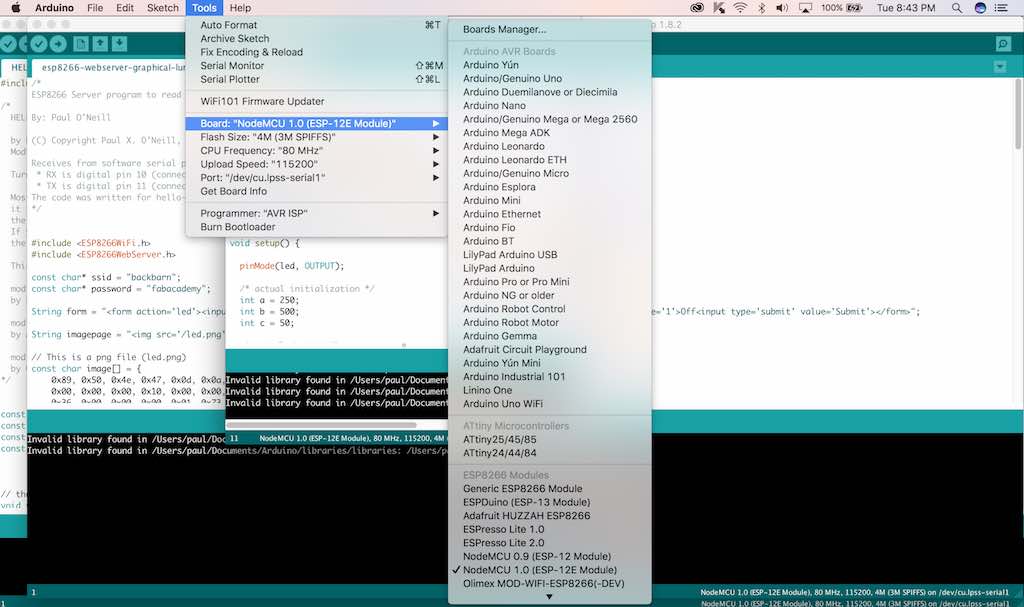1024x607 pixels.
Task: Create a new sketch with the New icon
Action: tap(81, 44)
